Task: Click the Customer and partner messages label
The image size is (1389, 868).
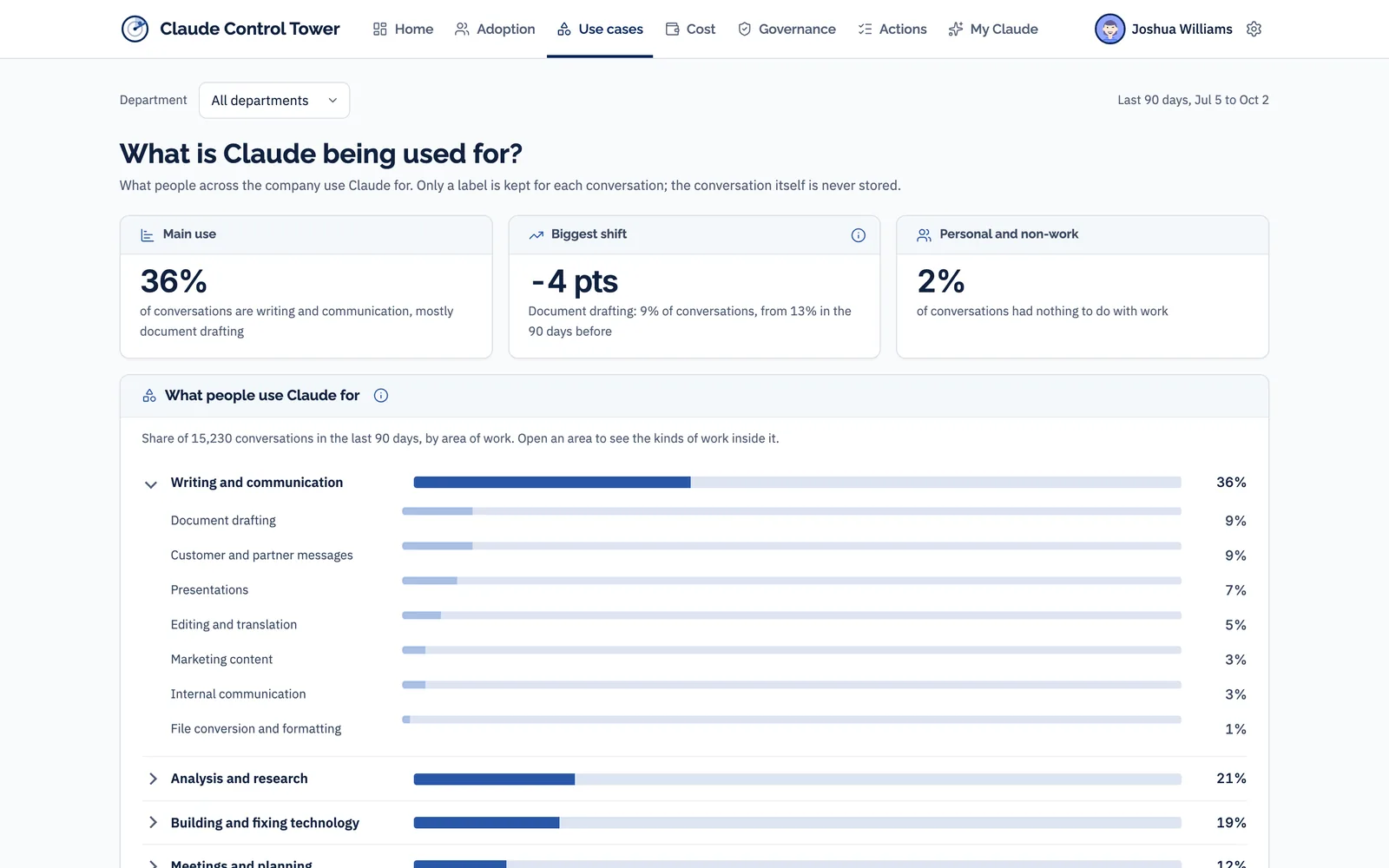Action: (262, 556)
